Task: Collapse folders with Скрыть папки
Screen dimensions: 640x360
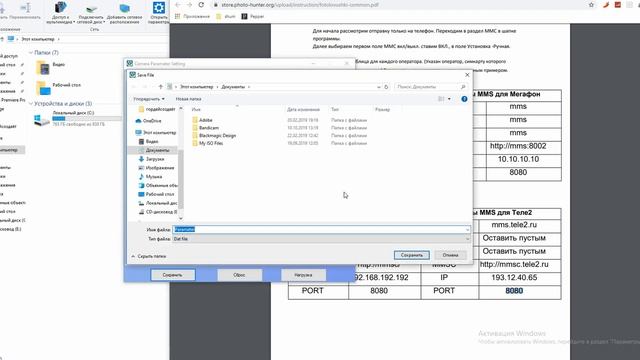Action: point(149,256)
